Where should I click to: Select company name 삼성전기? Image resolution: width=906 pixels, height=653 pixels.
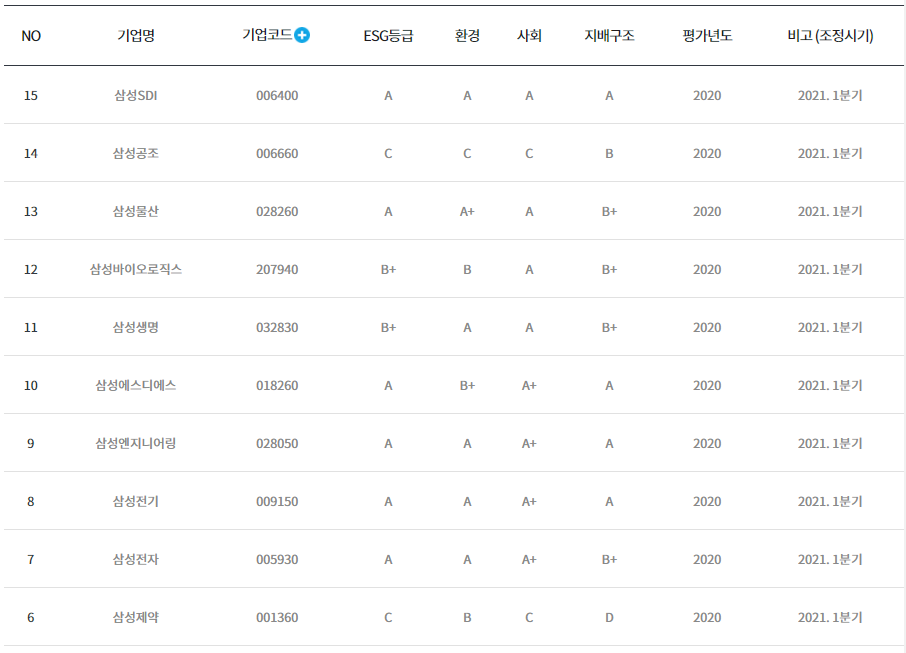(x=136, y=502)
